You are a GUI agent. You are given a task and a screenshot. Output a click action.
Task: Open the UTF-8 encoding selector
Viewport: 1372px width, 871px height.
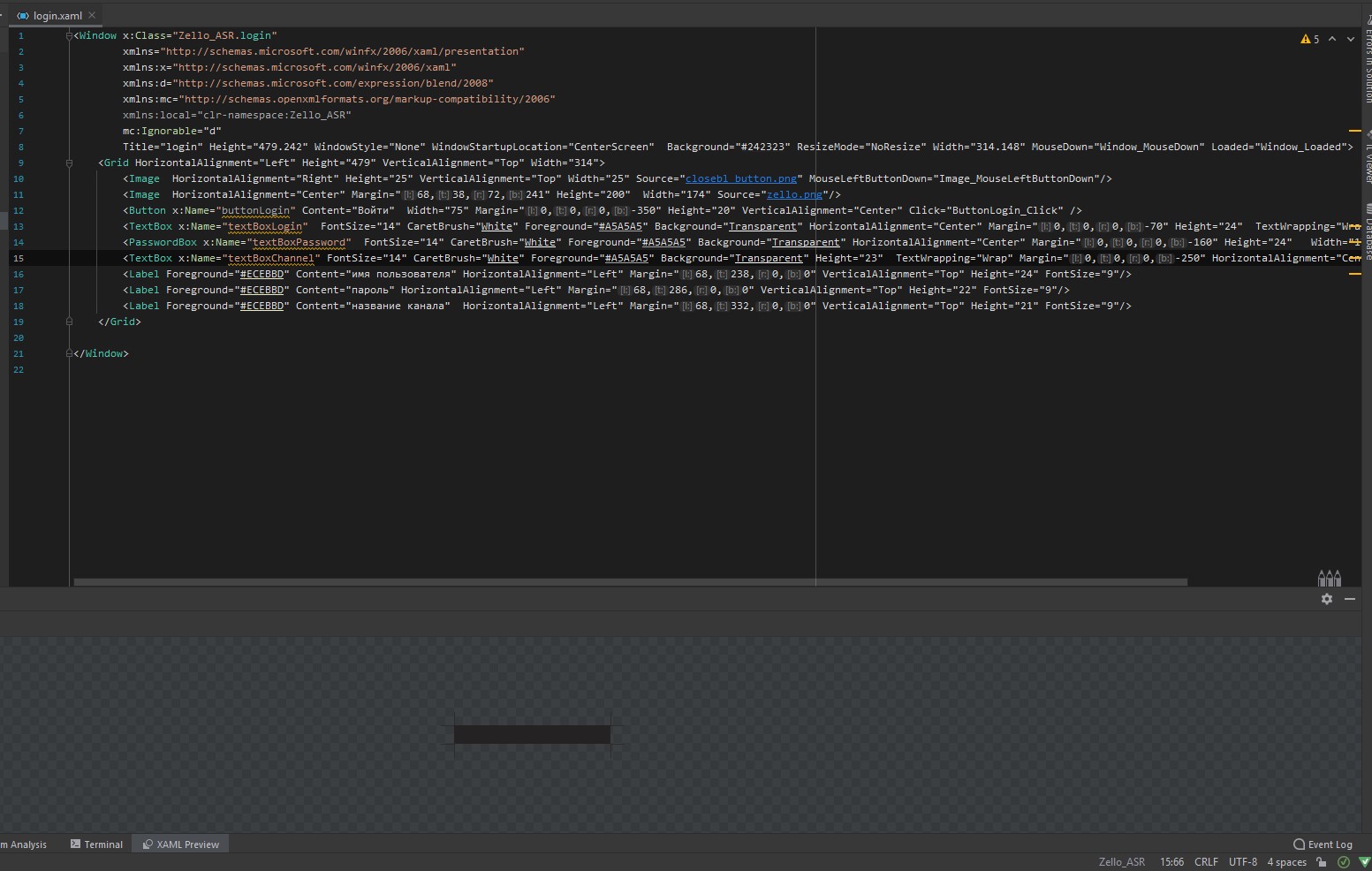click(1243, 862)
